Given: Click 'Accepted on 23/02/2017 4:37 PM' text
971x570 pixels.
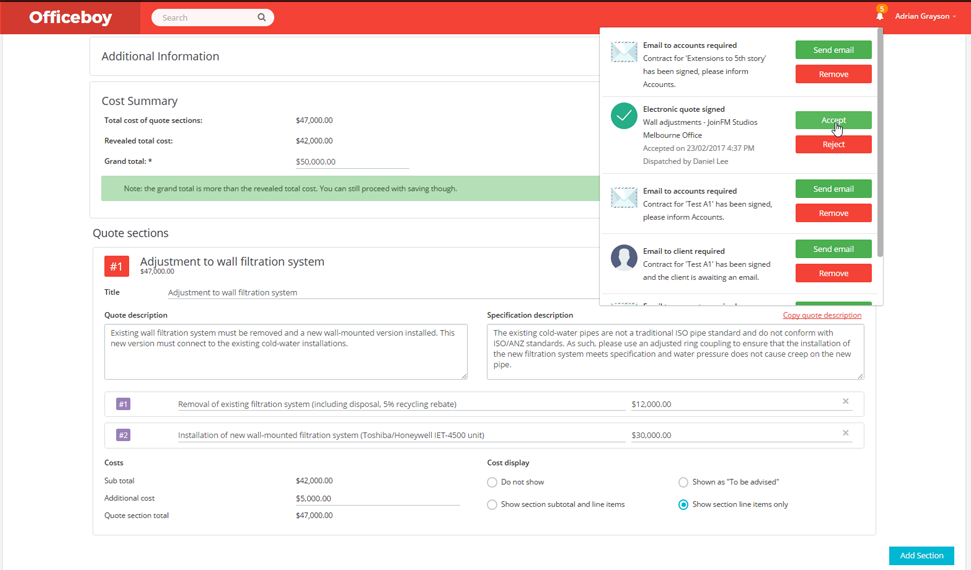Looking at the screenshot, I should (698, 148).
